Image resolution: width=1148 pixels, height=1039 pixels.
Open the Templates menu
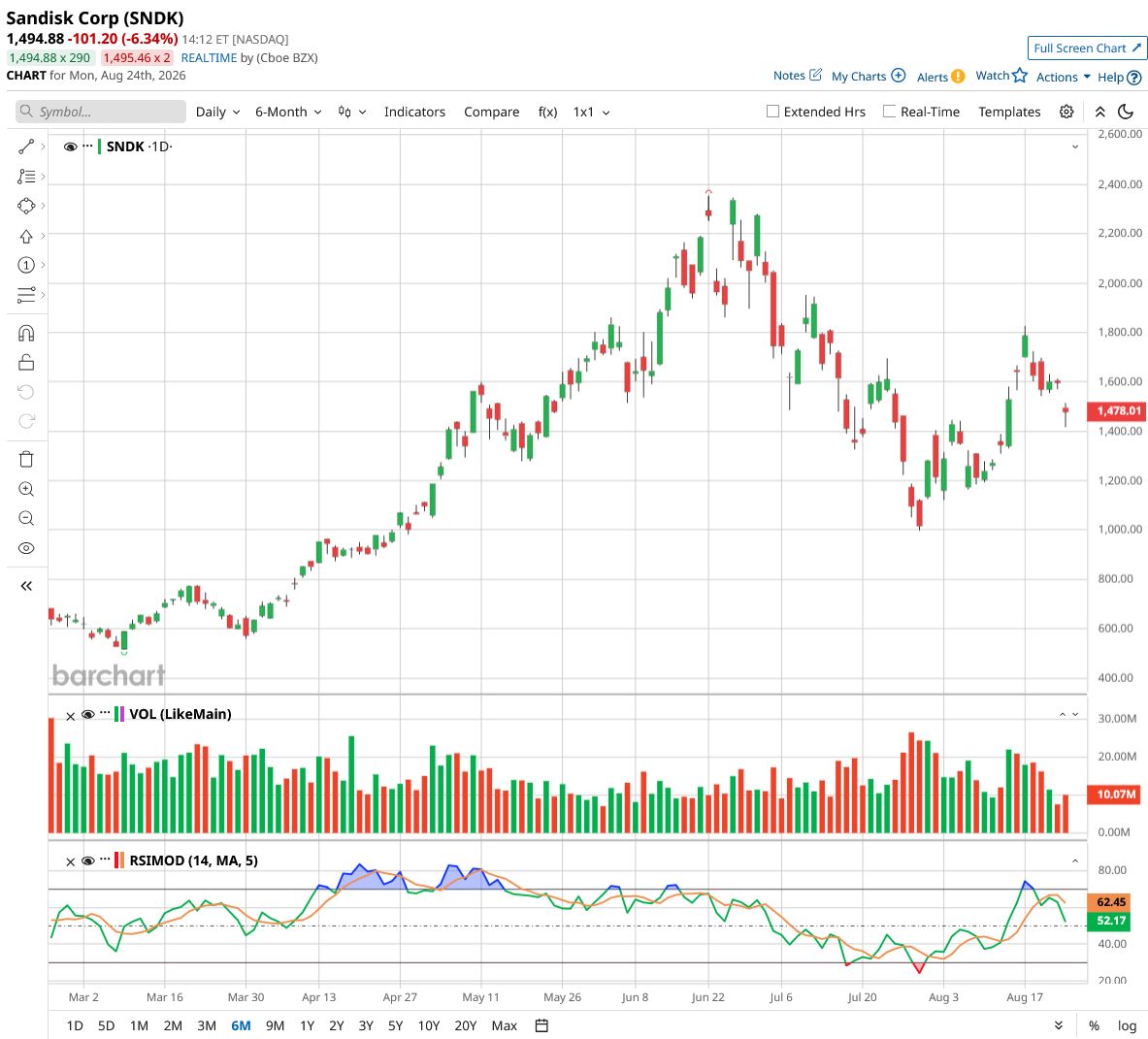tap(1009, 112)
